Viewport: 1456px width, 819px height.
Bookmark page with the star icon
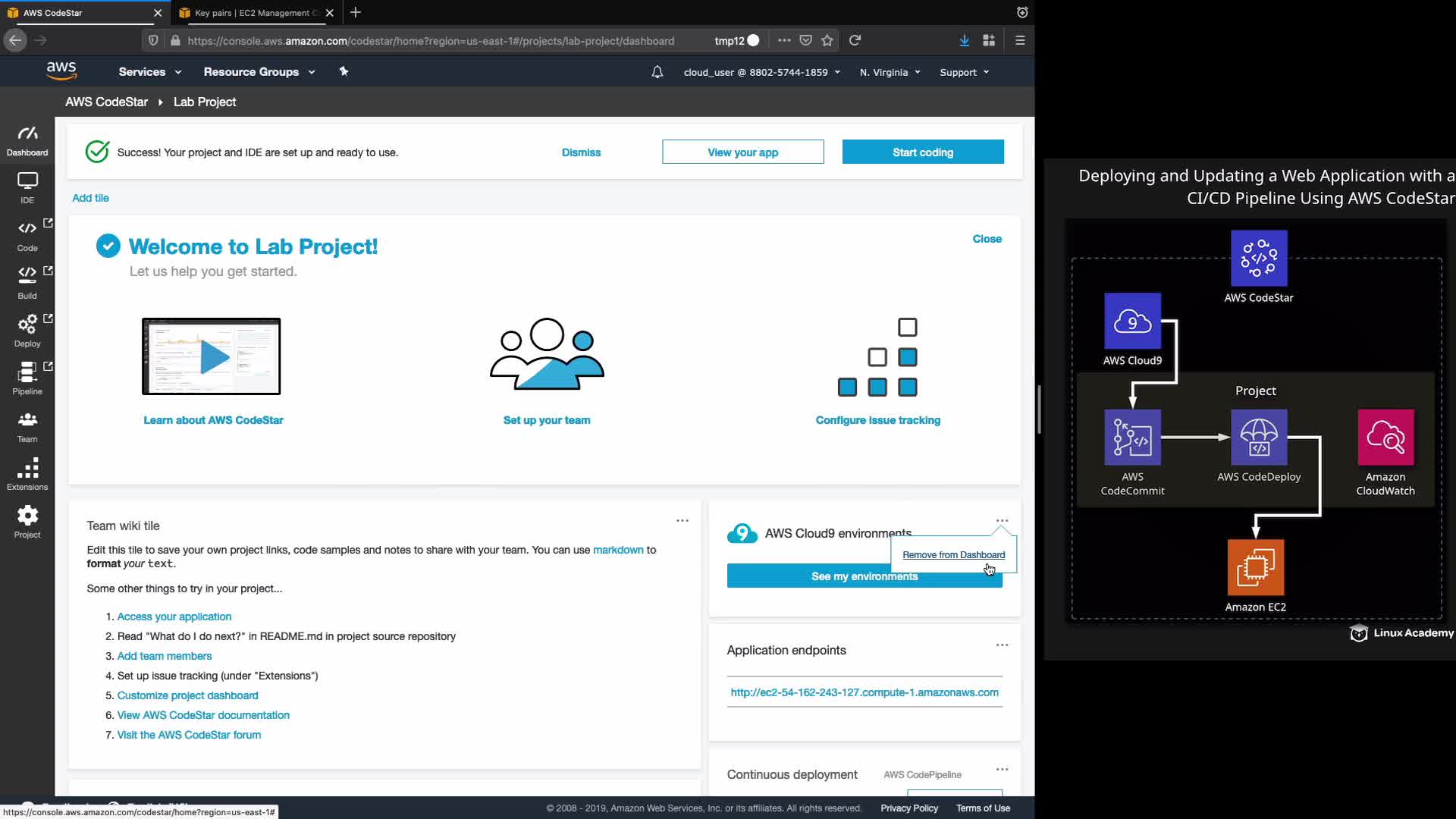(827, 40)
